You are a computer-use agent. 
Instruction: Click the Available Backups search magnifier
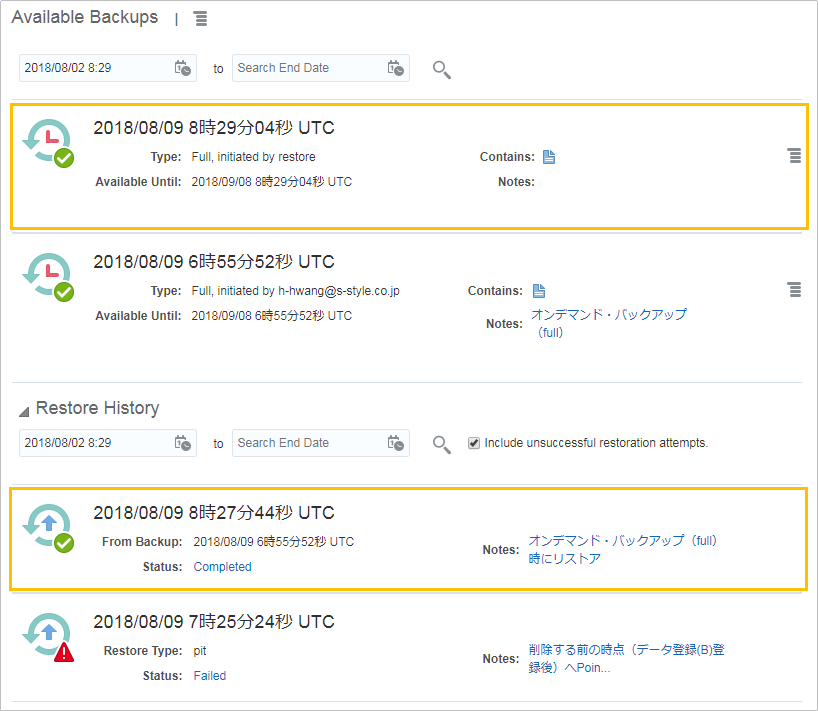pyautogui.click(x=441, y=69)
